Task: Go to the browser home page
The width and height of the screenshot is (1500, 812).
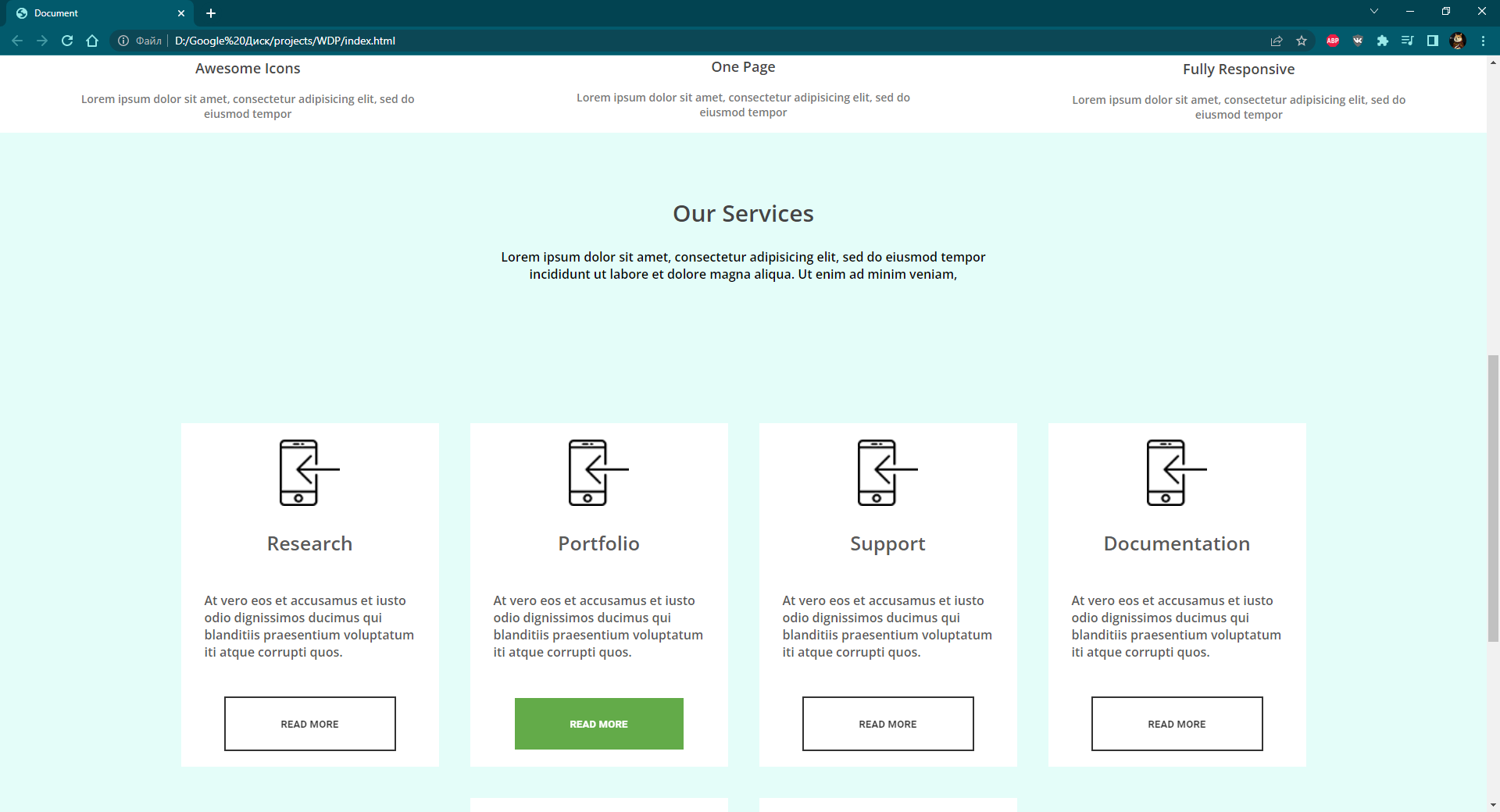Action: click(x=92, y=41)
